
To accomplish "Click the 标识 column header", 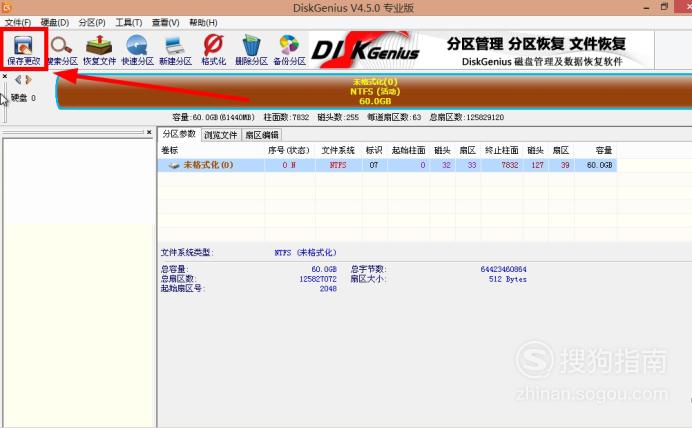I will coord(374,150).
